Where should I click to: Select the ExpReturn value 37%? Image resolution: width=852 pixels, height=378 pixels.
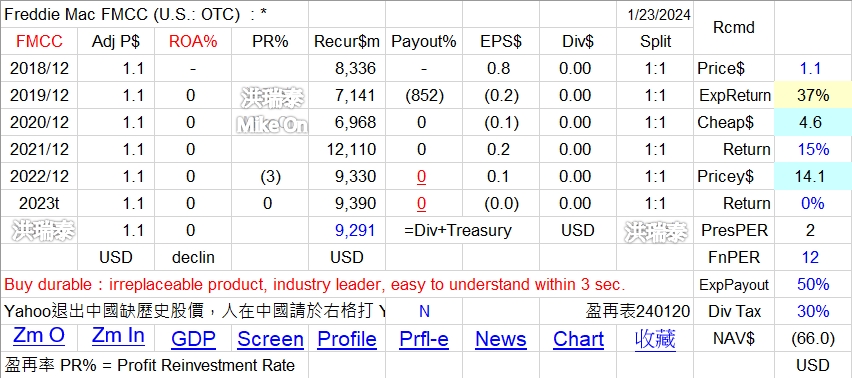click(x=812, y=96)
